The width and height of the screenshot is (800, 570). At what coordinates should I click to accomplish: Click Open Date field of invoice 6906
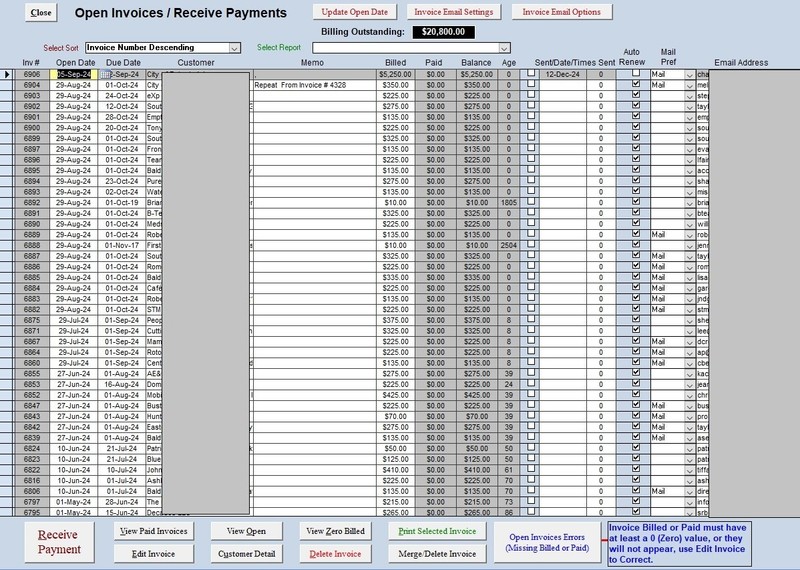click(73, 75)
